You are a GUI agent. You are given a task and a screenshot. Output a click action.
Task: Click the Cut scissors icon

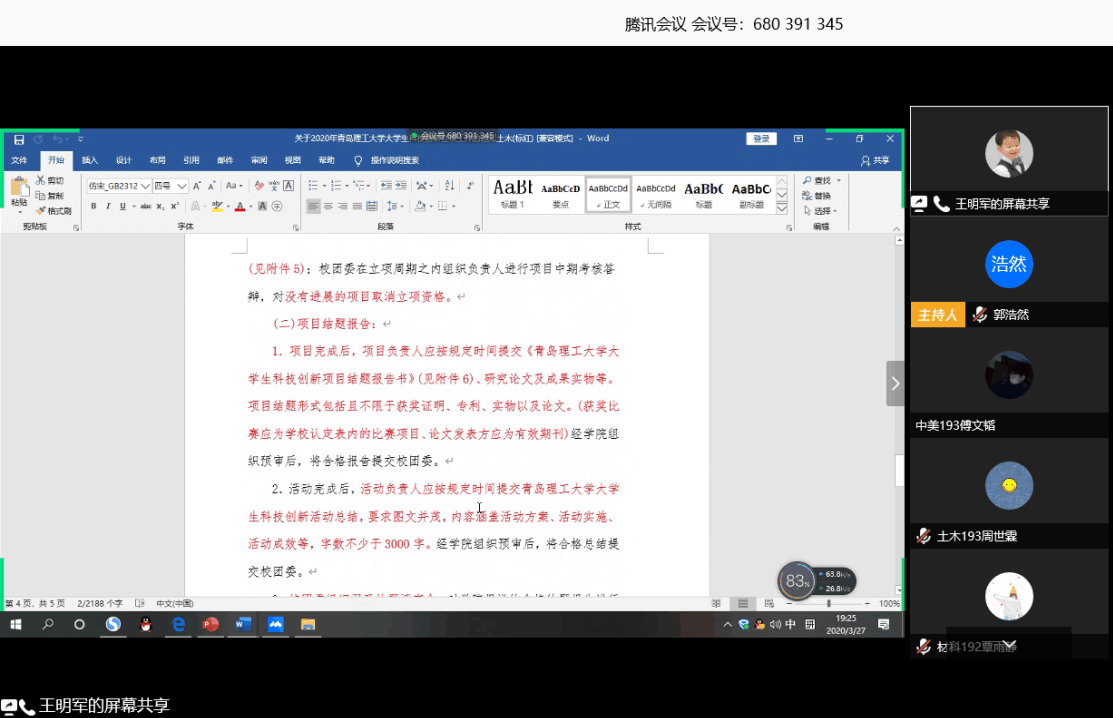click(x=40, y=180)
